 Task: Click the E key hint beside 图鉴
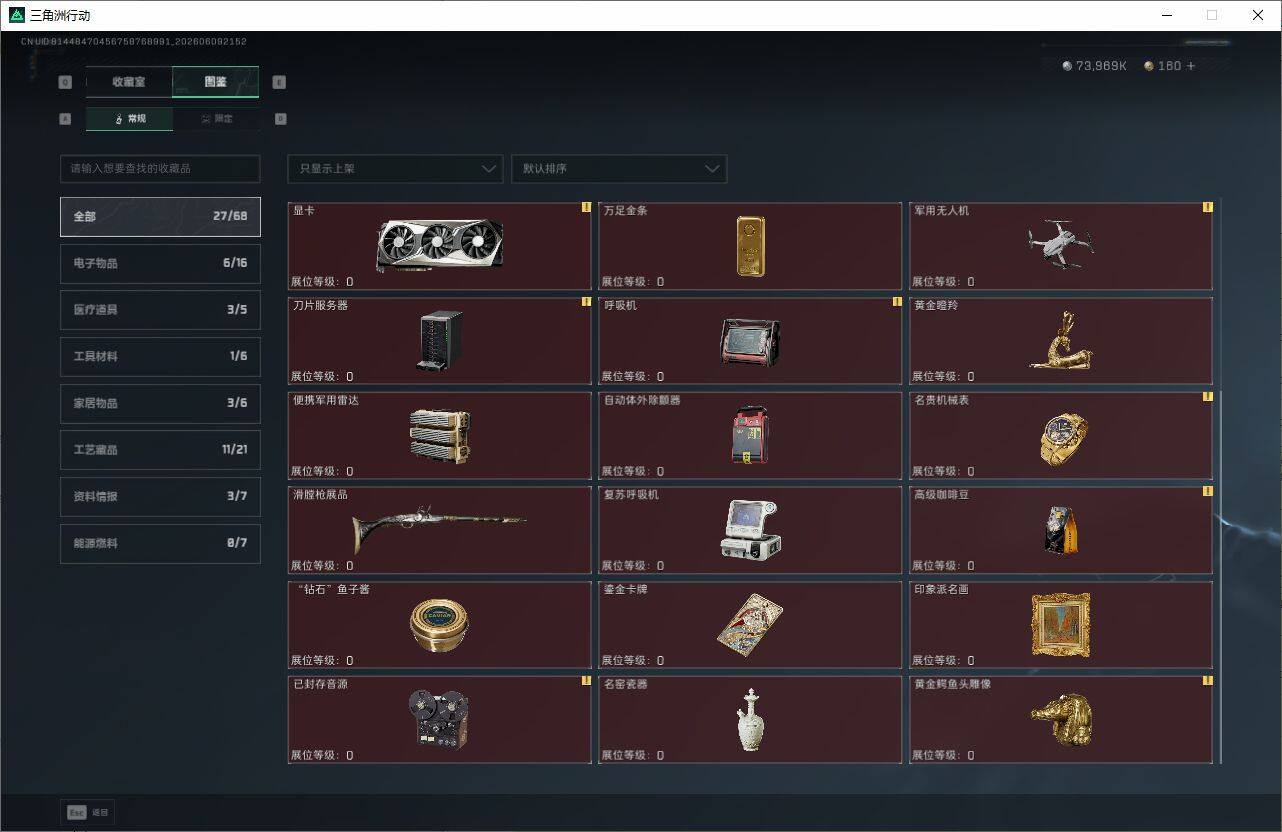[279, 82]
